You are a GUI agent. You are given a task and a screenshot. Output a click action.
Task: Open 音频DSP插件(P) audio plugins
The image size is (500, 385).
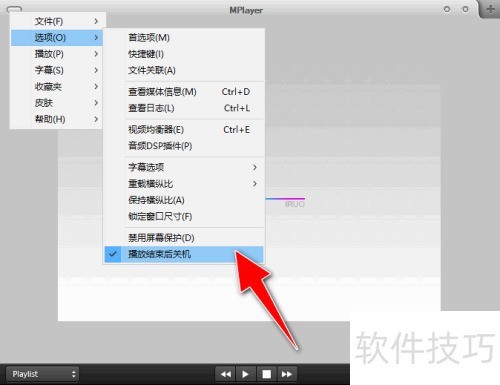[x=184, y=146]
